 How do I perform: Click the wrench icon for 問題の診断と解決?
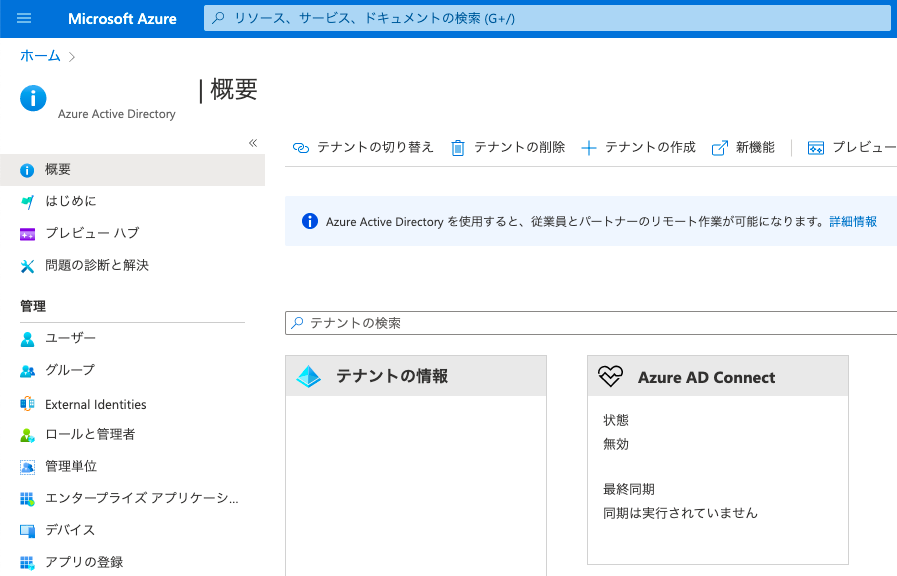[27, 266]
